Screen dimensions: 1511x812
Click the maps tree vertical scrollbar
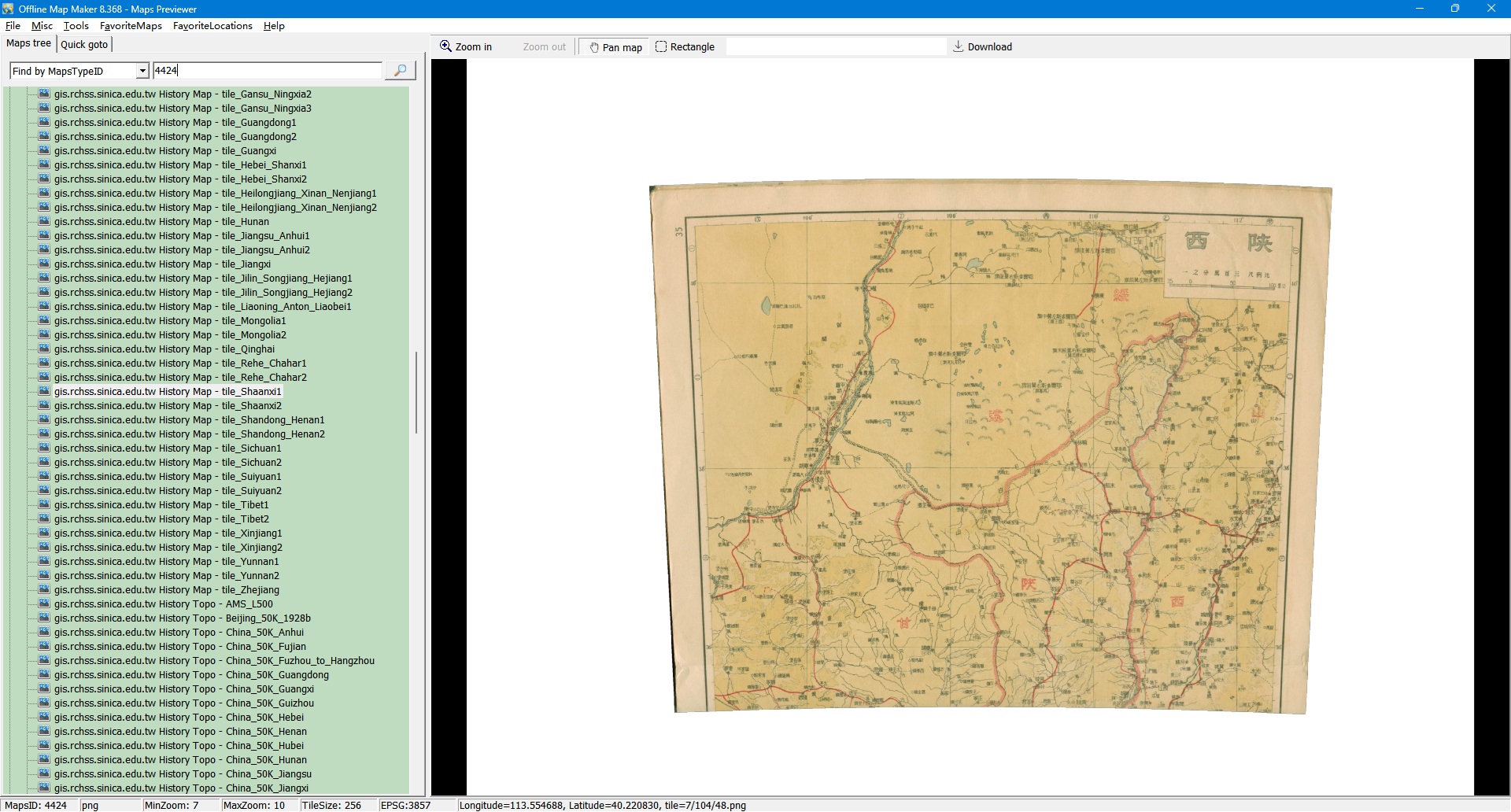click(416, 393)
